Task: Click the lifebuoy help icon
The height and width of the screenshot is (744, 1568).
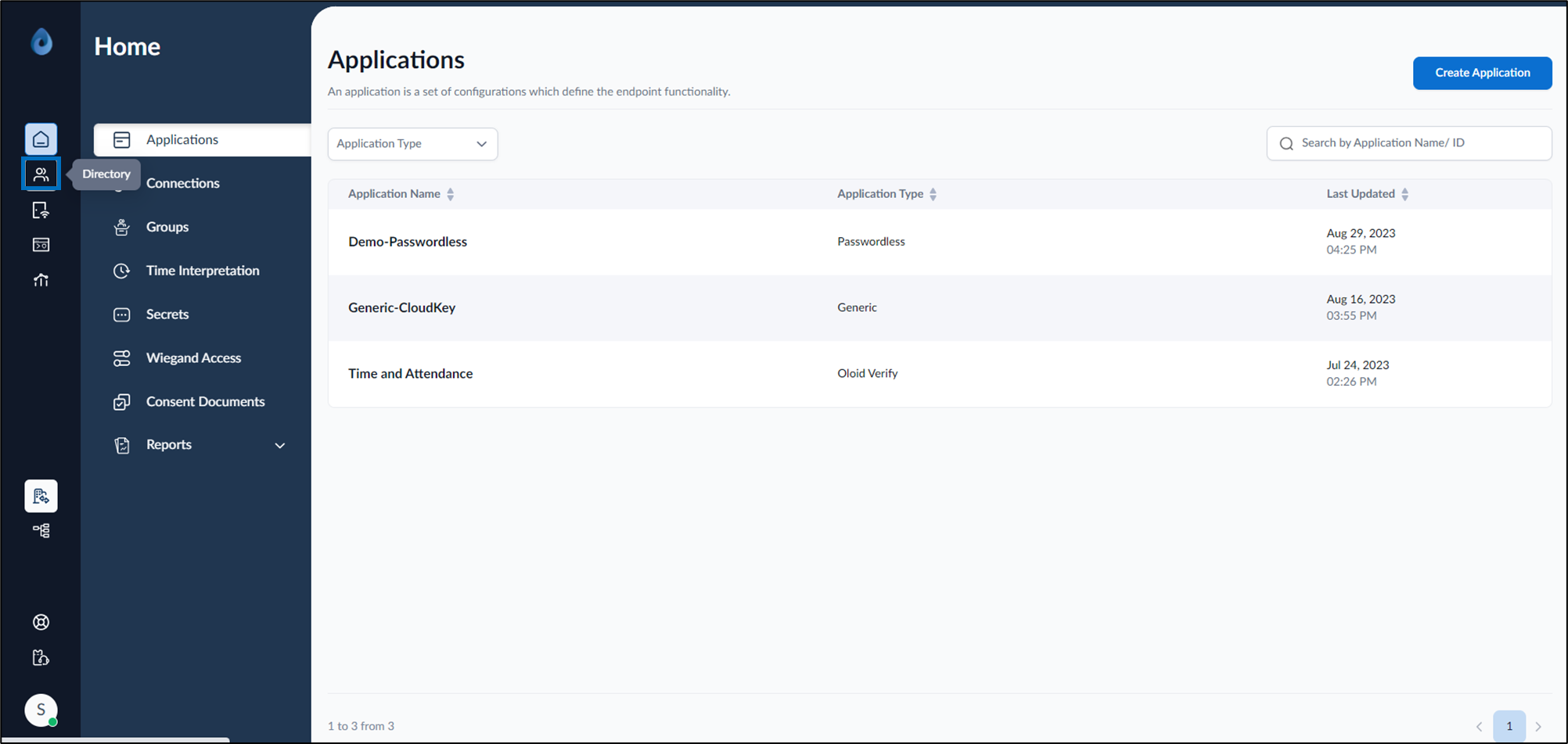Action: (41, 622)
